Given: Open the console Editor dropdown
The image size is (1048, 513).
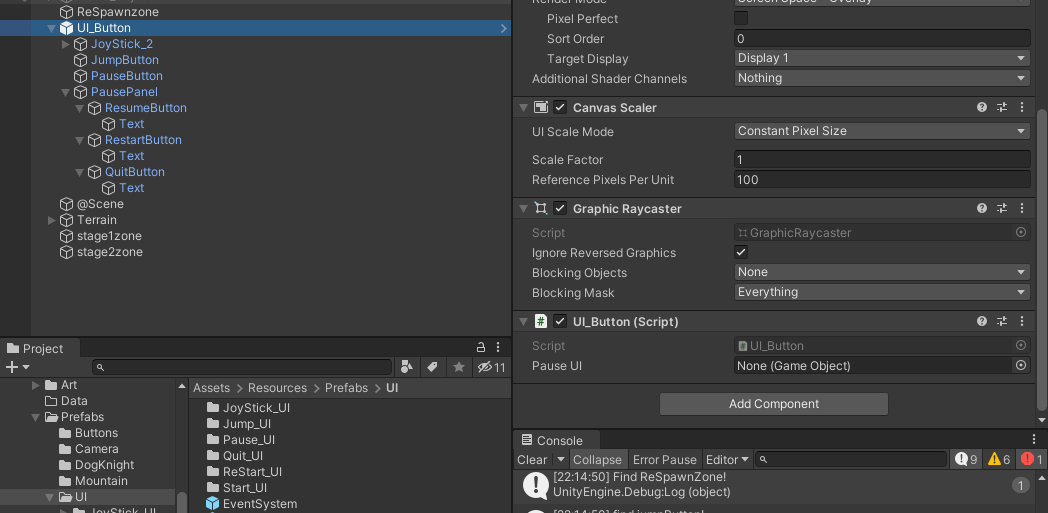Looking at the screenshot, I should tap(727, 459).
